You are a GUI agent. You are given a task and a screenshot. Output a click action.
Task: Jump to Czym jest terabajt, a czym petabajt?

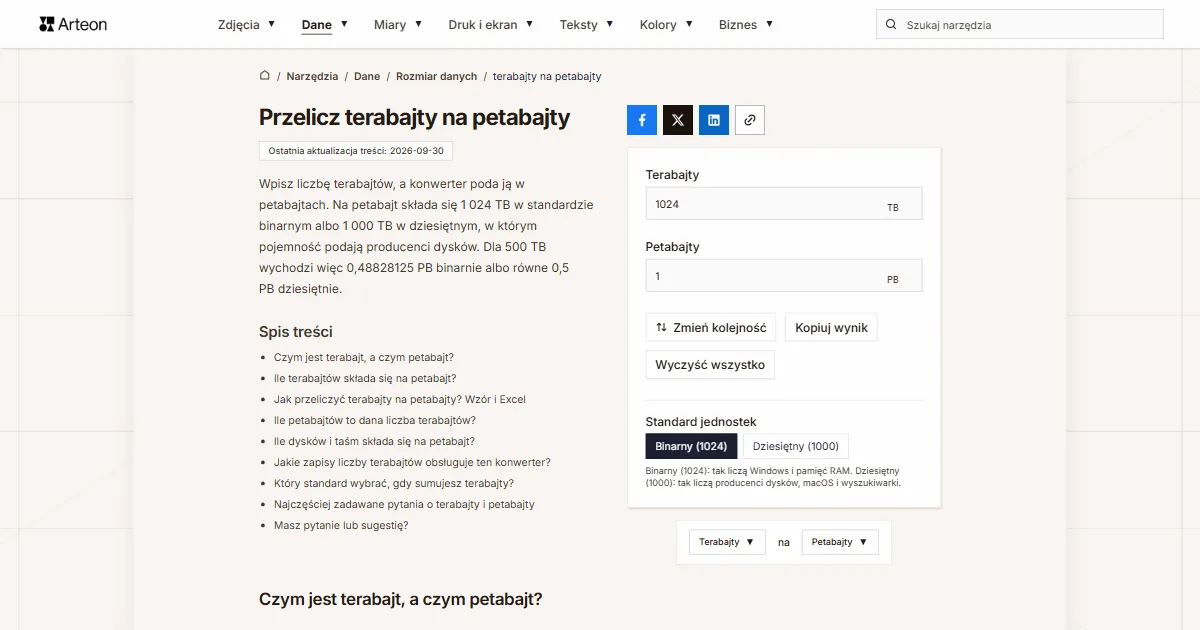[x=364, y=357]
